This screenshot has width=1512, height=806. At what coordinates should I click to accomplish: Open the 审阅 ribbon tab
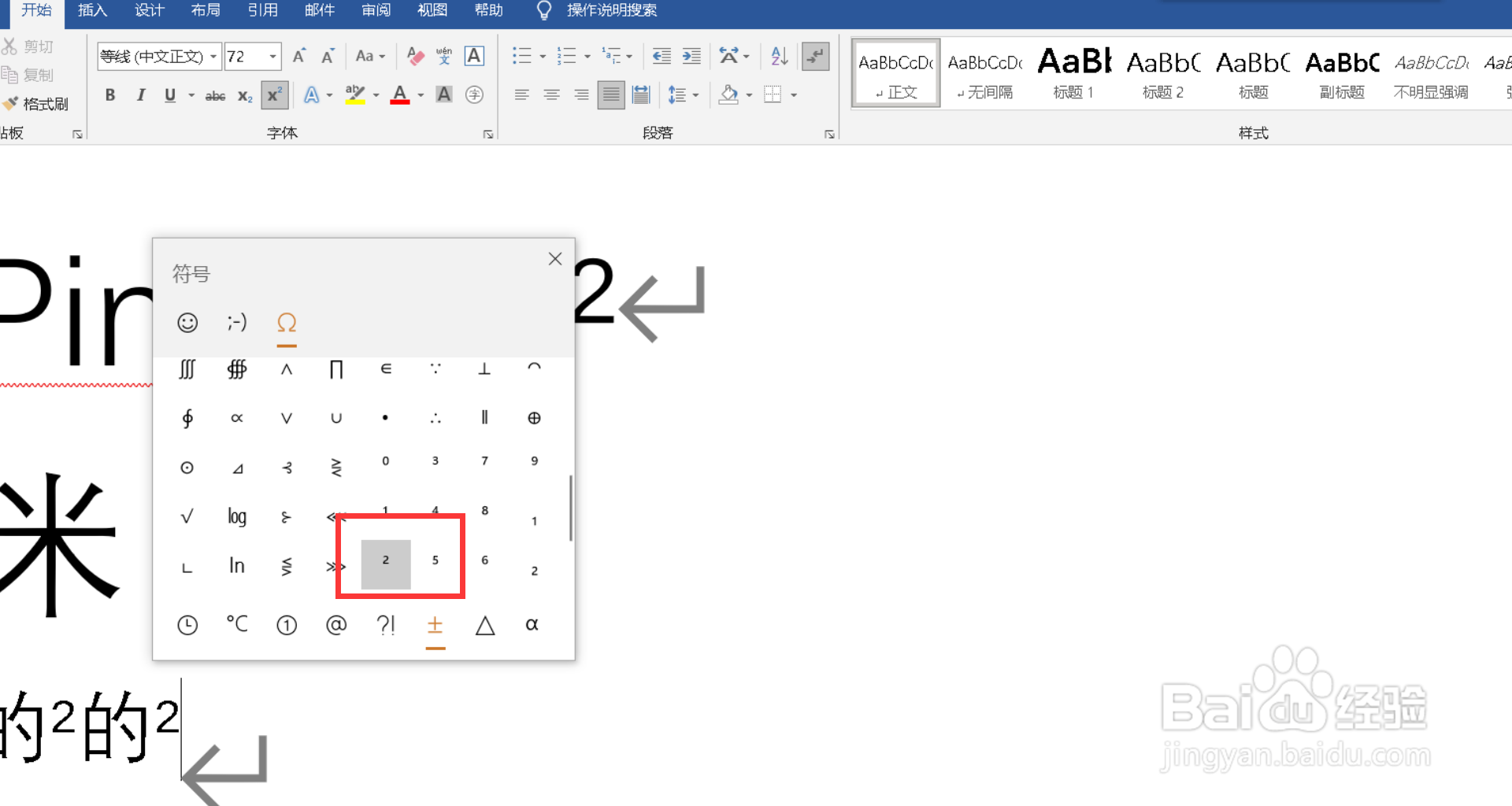point(376,10)
